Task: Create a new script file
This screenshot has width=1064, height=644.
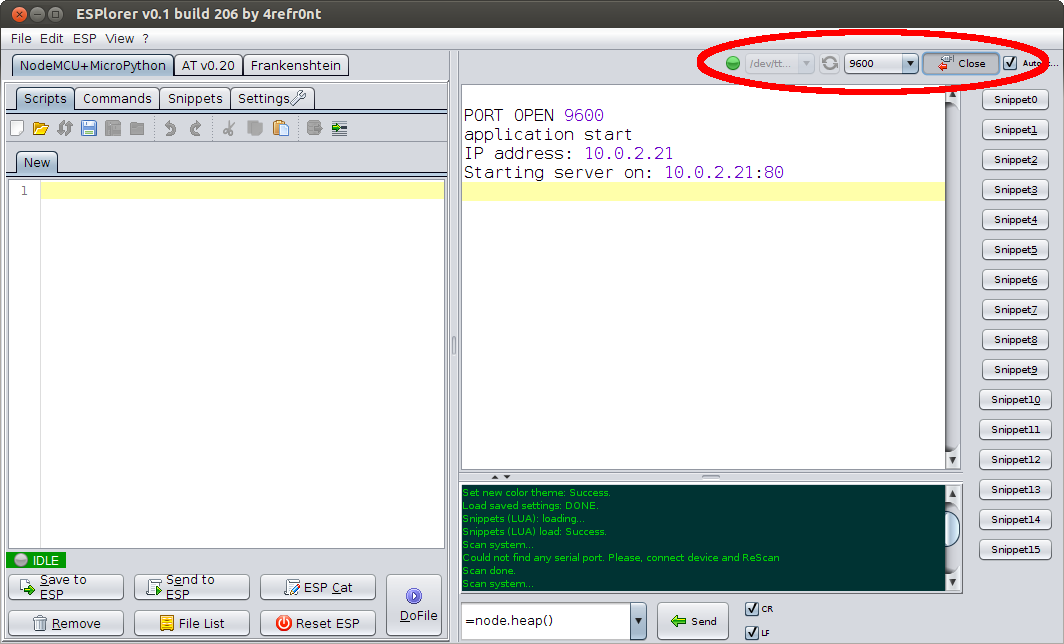Action: (x=18, y=128)
